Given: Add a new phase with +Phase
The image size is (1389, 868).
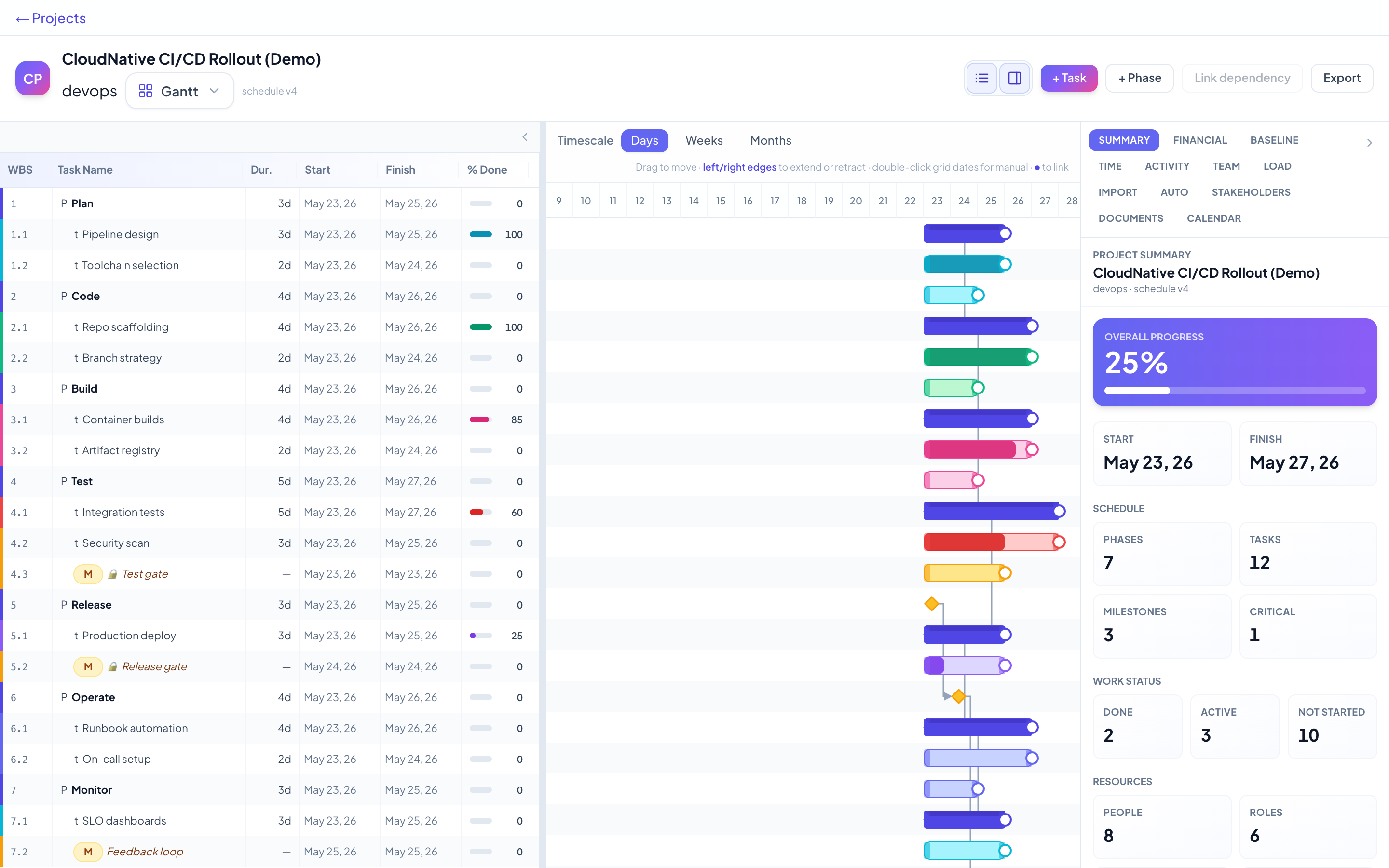Looking at the screenshot, I should 1139,78.
